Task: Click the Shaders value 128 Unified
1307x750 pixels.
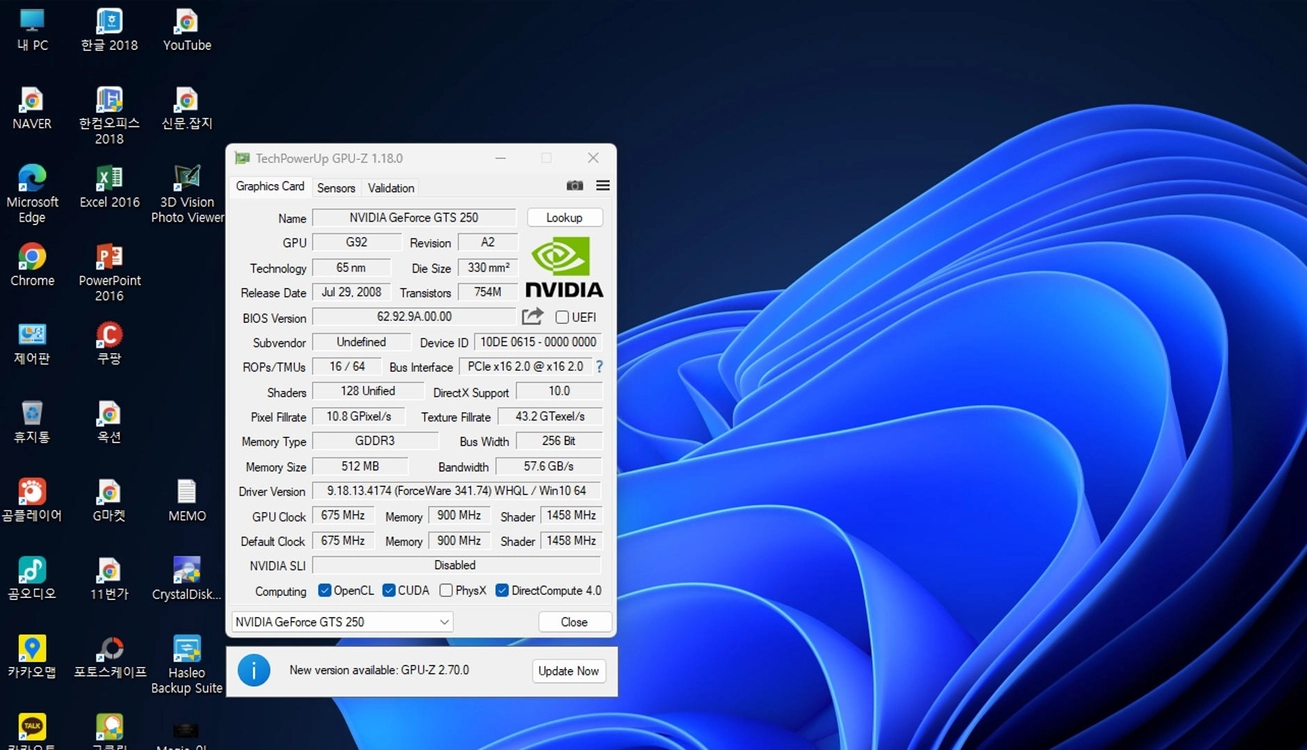Action: click(368, 391)
